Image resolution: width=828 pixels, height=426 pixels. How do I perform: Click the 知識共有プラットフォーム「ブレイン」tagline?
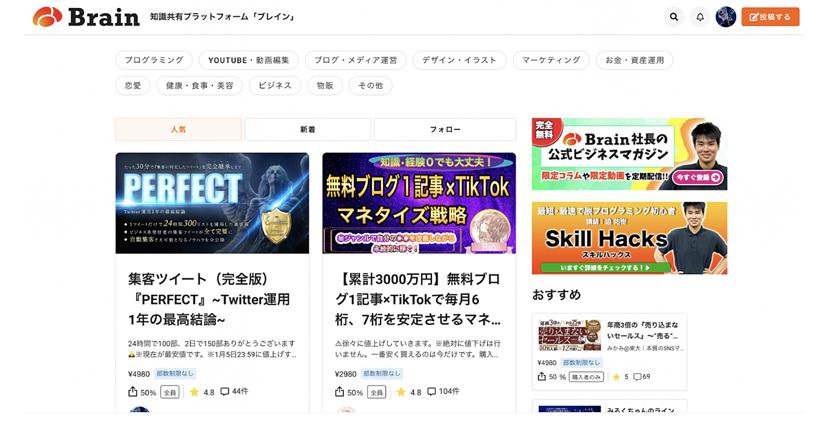pos(222,17)
